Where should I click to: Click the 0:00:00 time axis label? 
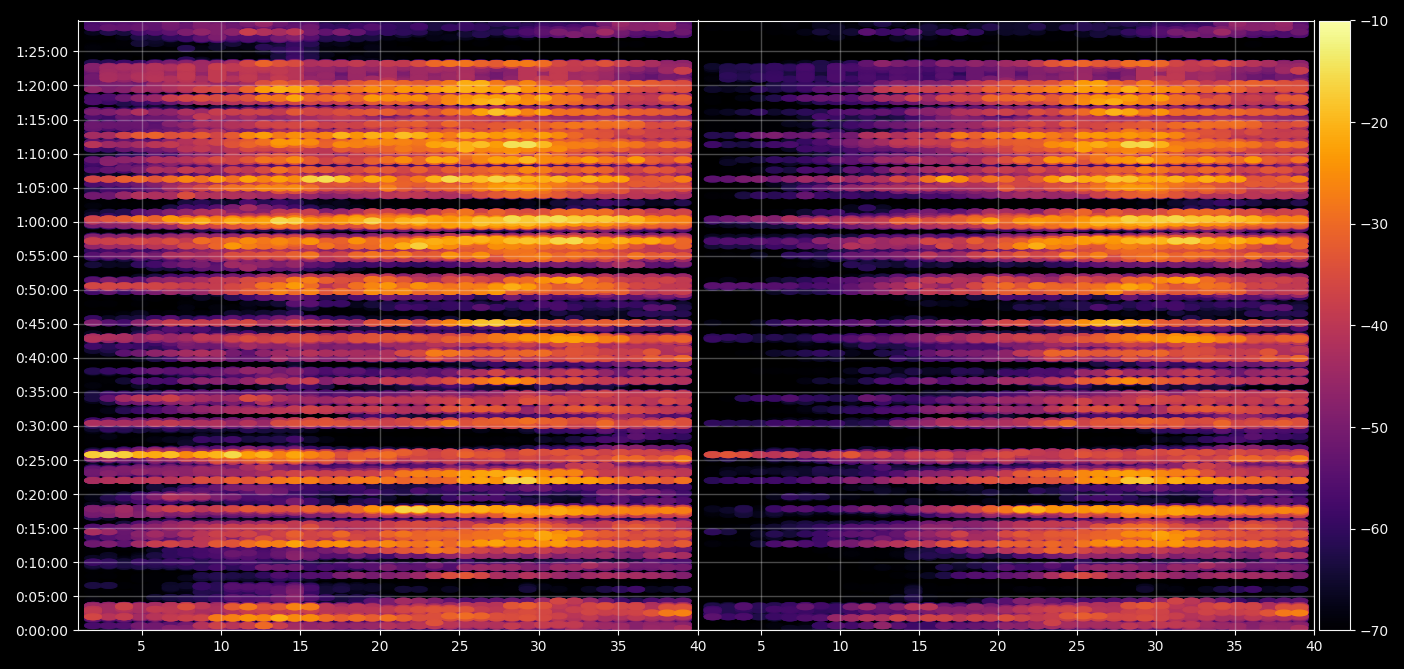click(42, 631)
